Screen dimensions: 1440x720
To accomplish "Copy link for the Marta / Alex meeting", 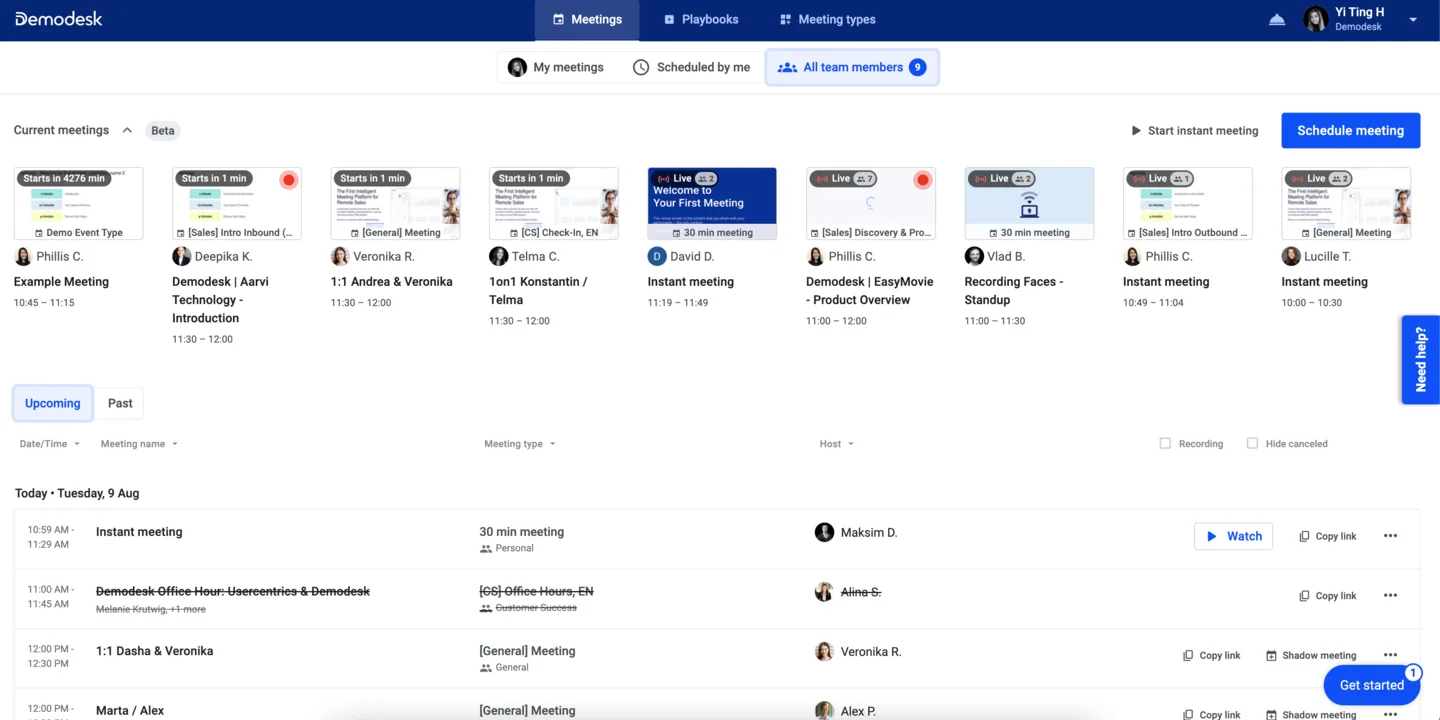I will [1211, 714].
